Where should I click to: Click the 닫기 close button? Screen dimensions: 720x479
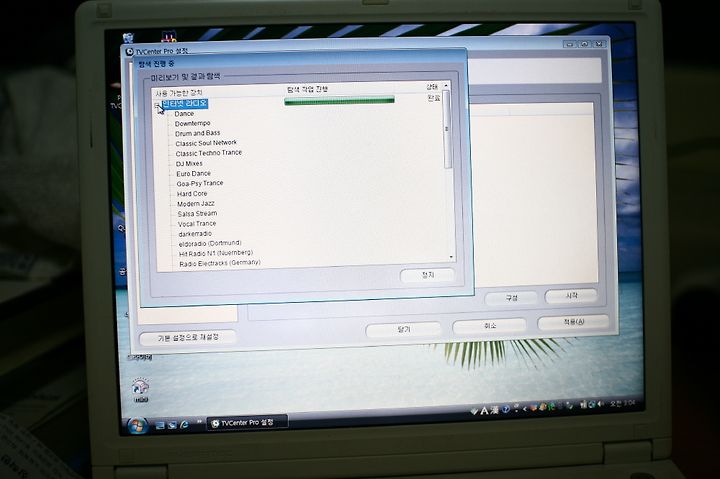pos(403,330)
